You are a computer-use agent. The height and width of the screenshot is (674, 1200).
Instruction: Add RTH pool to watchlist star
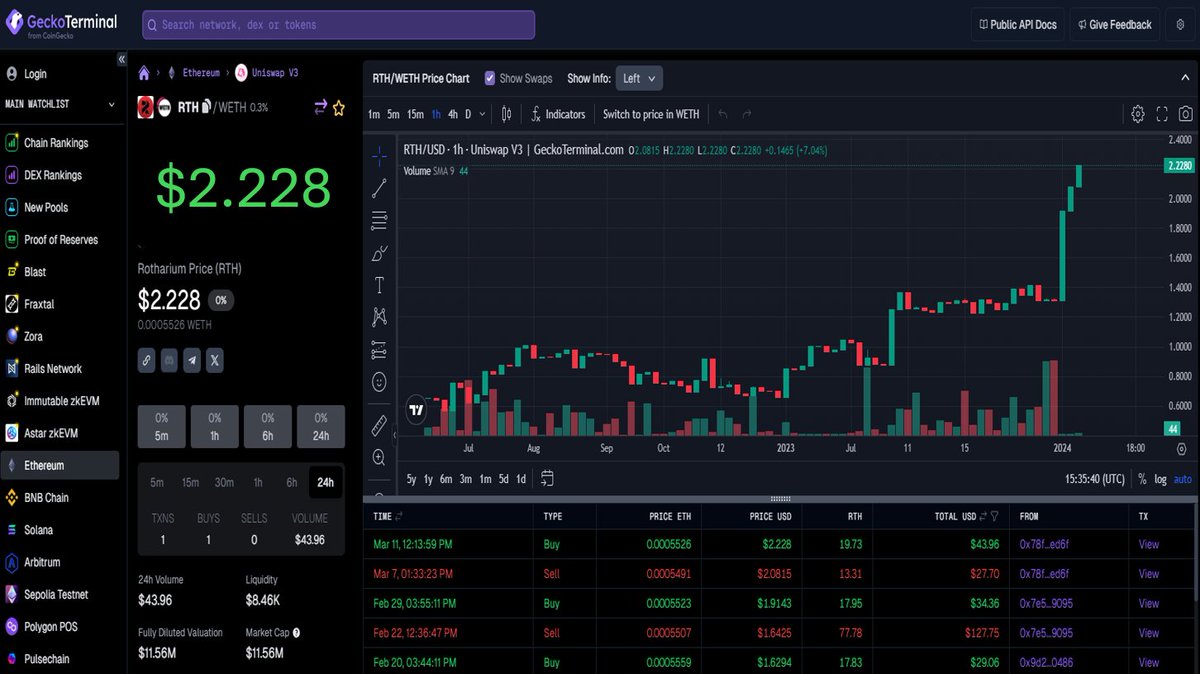click(339, 107)
